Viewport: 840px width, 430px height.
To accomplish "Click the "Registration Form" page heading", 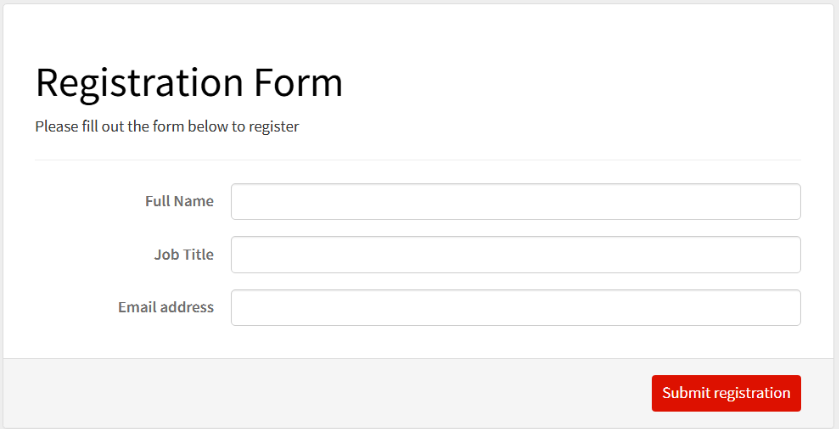I will (189, 82).
